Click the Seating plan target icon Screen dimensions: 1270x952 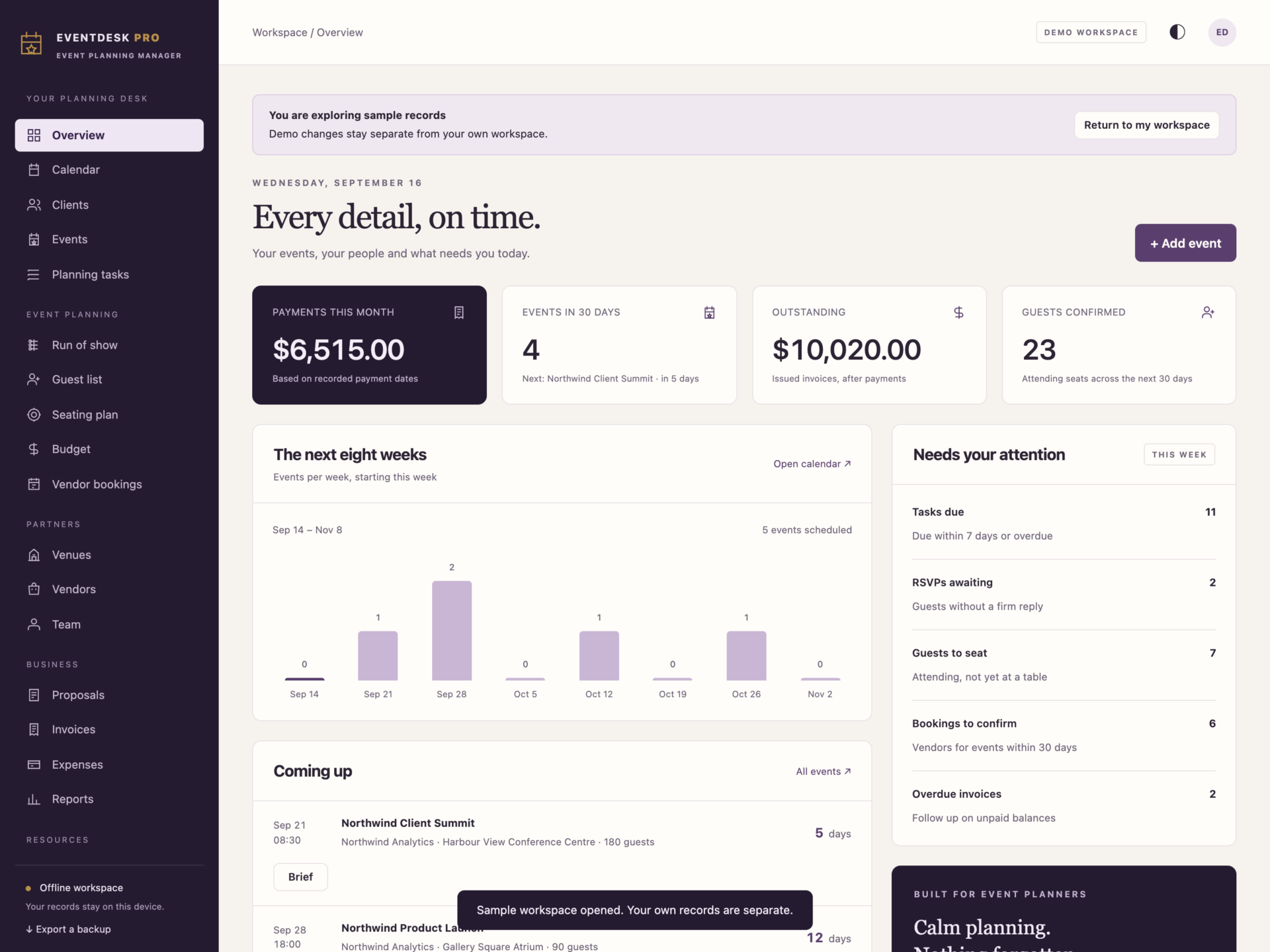(34, 415)
